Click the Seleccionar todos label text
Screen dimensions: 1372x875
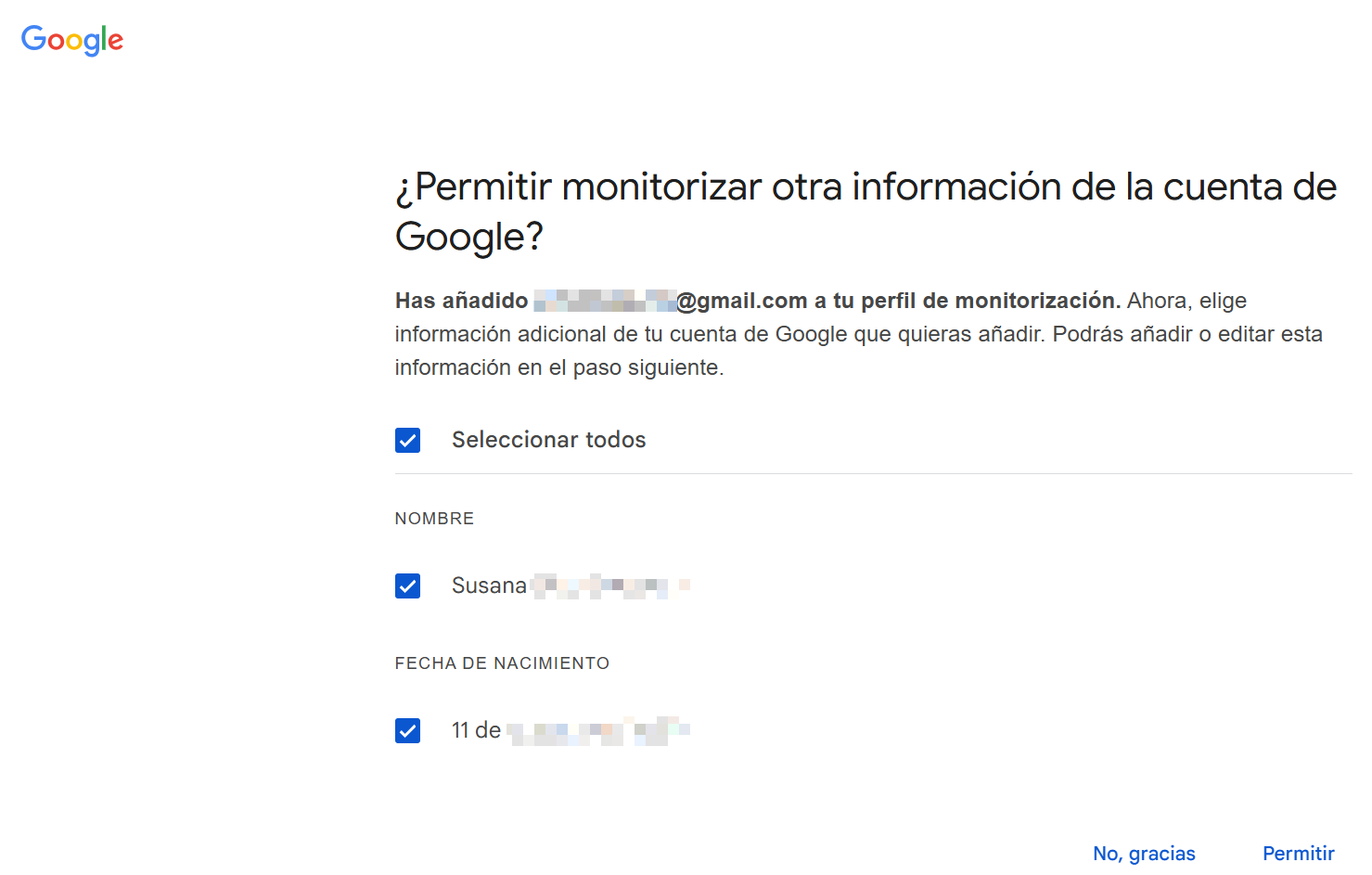548,440
